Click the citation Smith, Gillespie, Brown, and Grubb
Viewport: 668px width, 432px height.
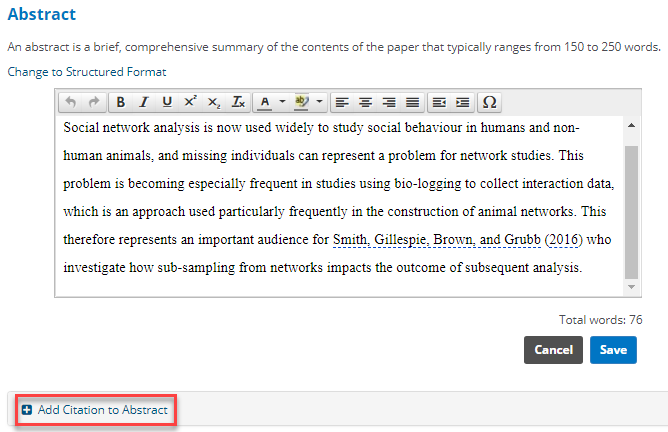[x=437, y=239]
